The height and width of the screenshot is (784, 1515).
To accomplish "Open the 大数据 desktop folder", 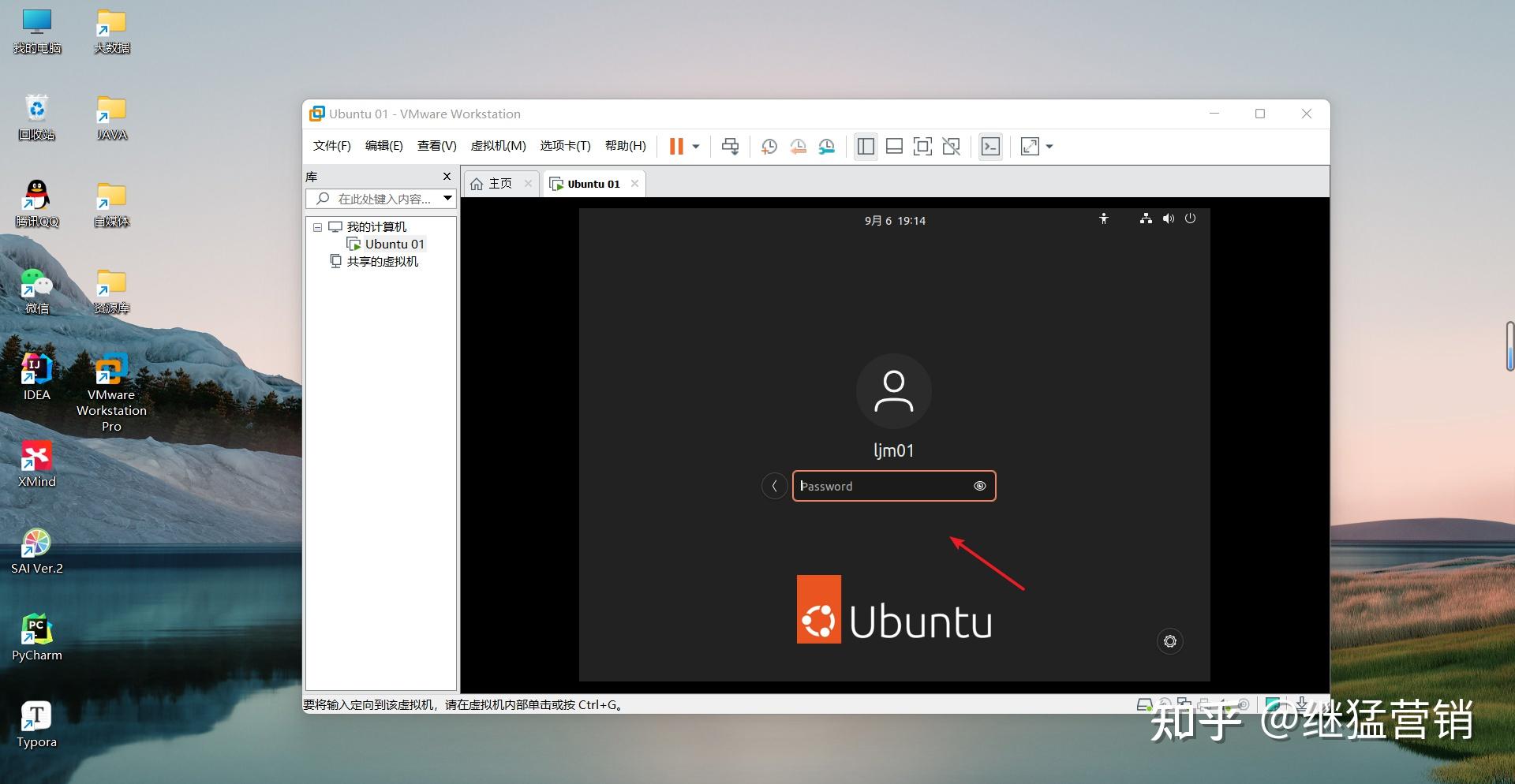I will point(111,32).
